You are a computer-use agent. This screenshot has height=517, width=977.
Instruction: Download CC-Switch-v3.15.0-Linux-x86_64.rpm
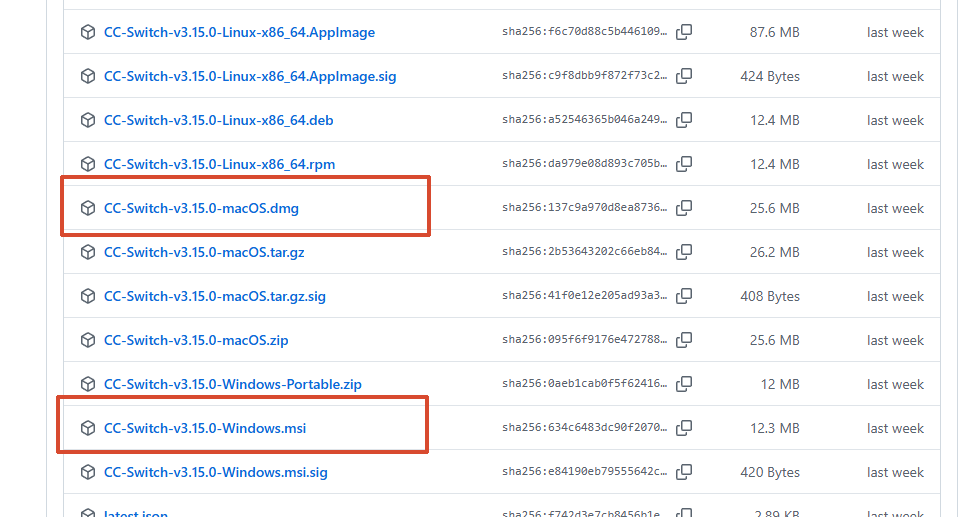[x=219, y=164]
